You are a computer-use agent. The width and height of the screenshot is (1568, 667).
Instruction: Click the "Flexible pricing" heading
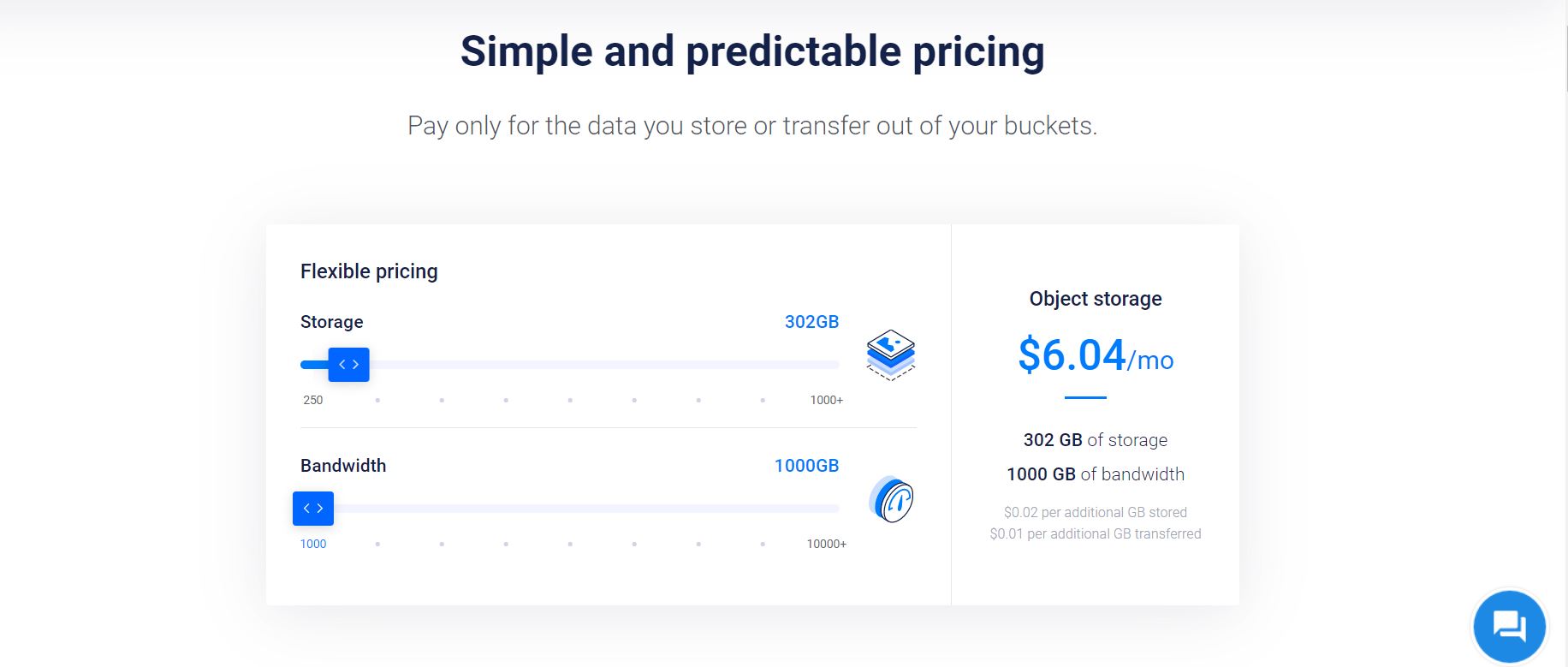369,271
